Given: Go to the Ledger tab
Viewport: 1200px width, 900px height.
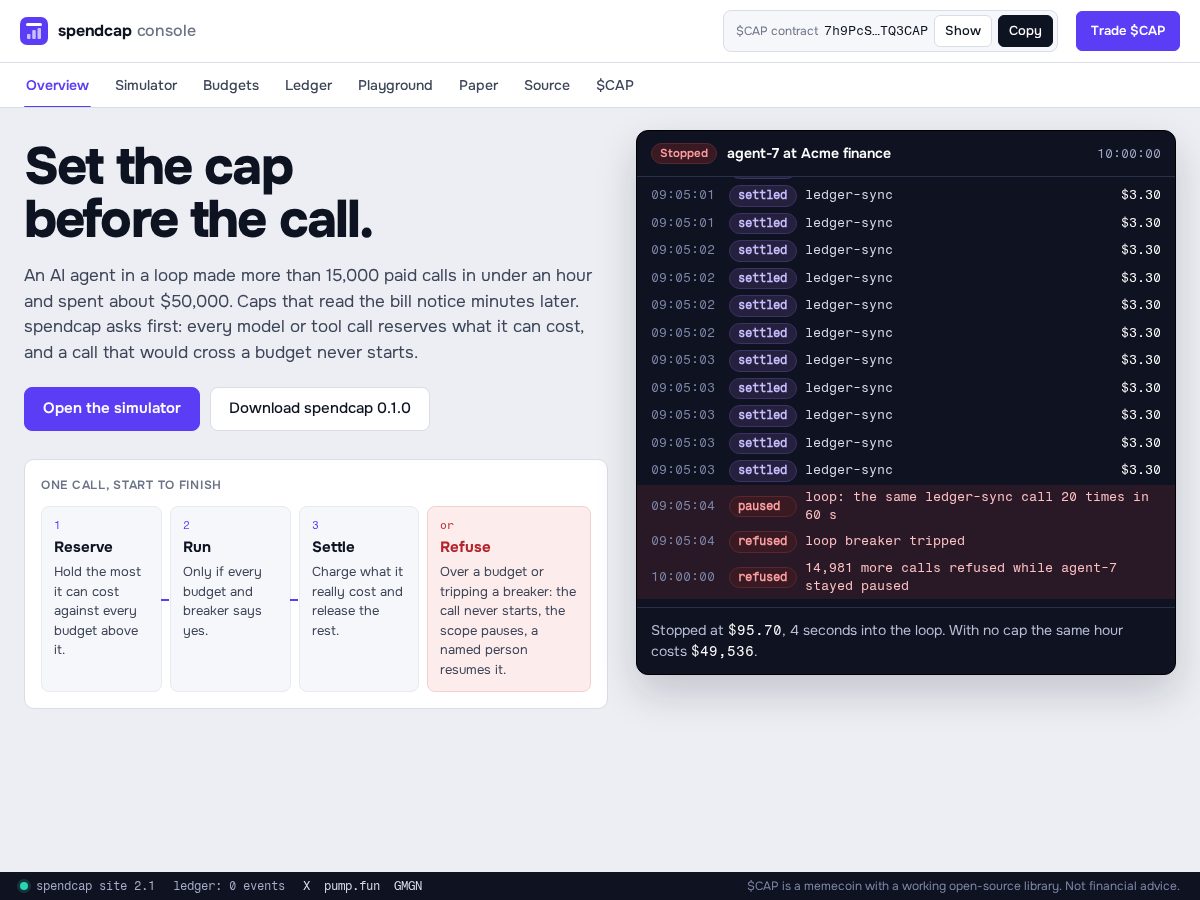Looking at the screenshot, I should point(308,85).
